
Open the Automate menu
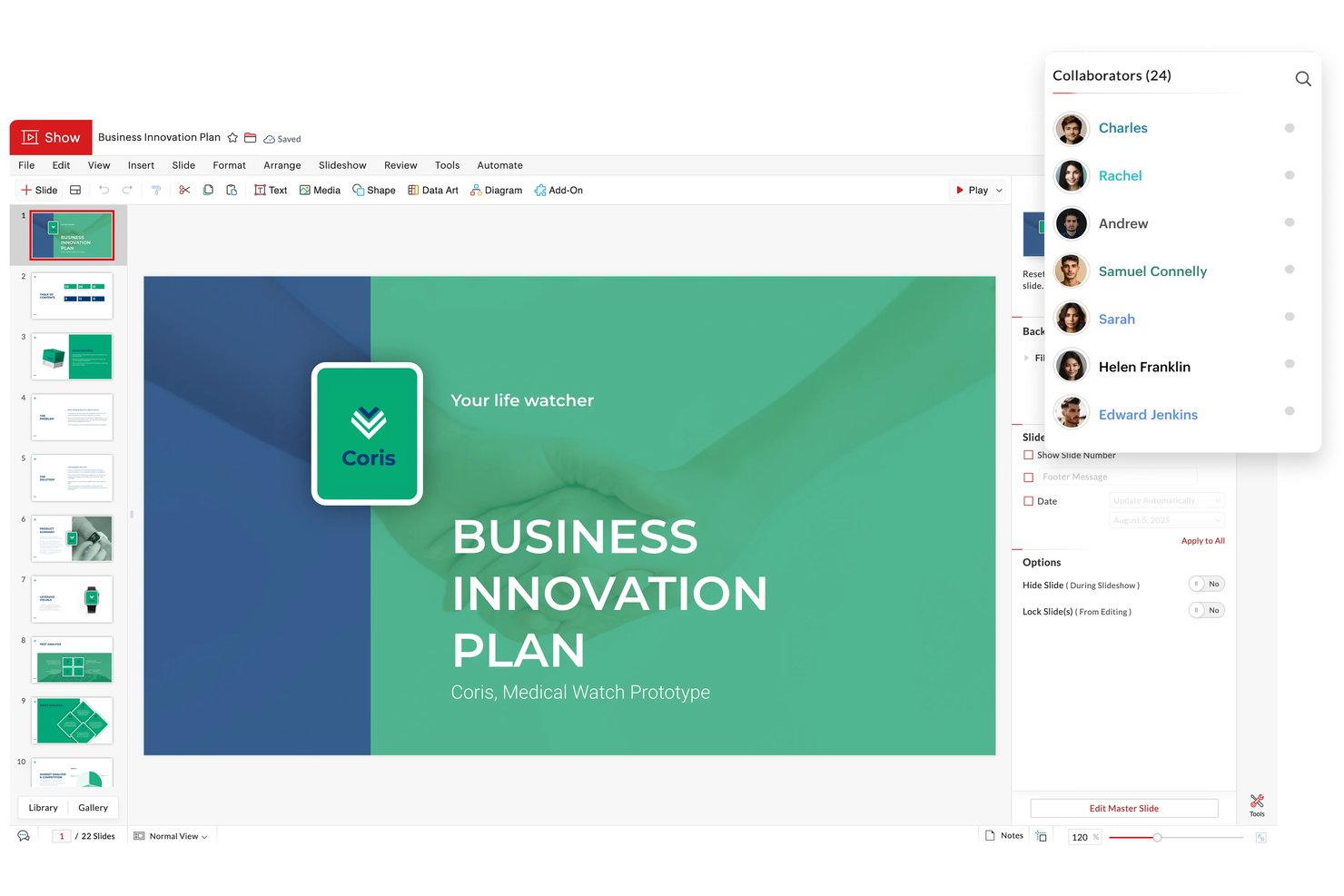click(499, 165)
